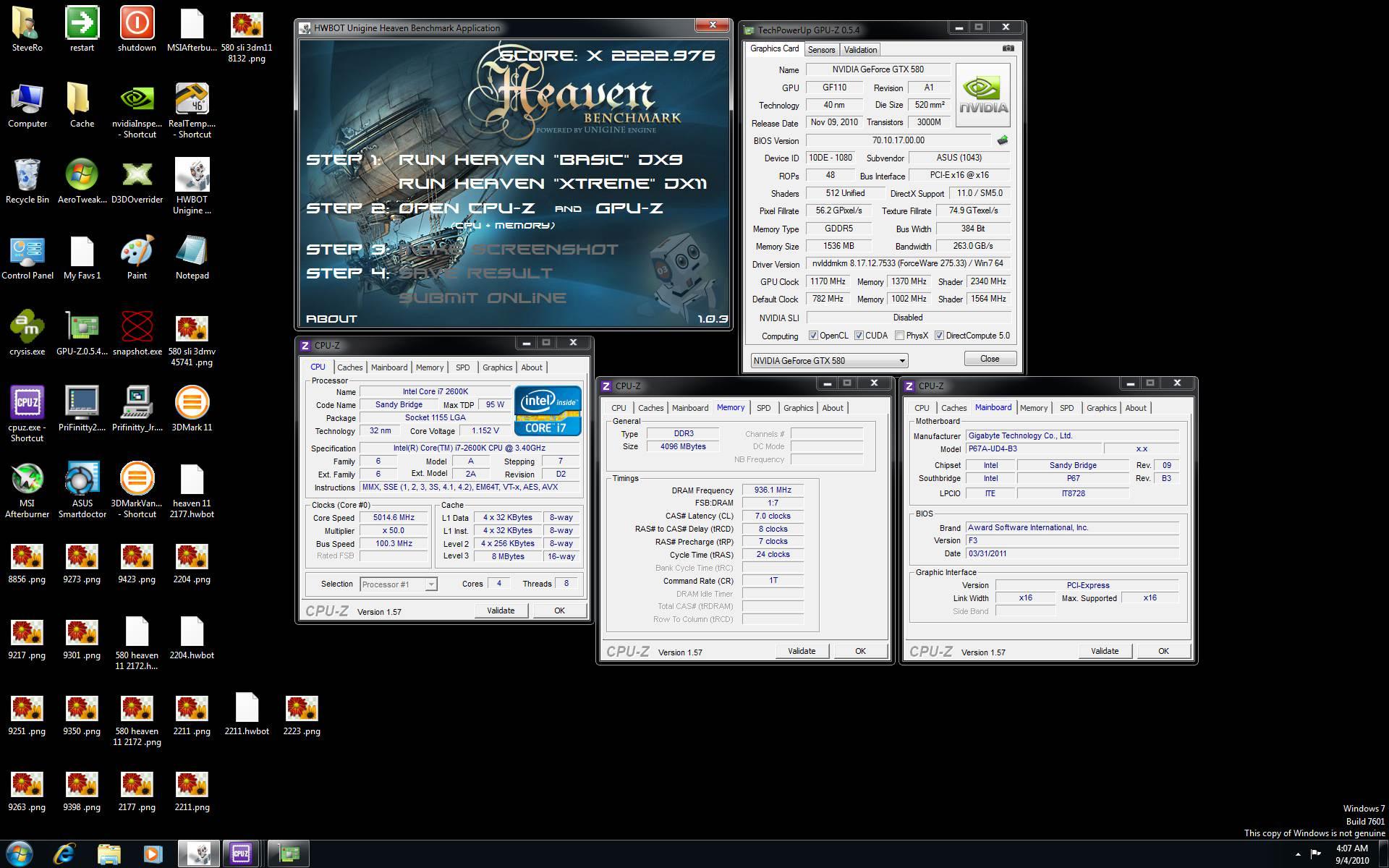The height and width of the screenshot is (868, 1389).
Task: Open the Recycle Bin icon
Action: click(27, 175)
